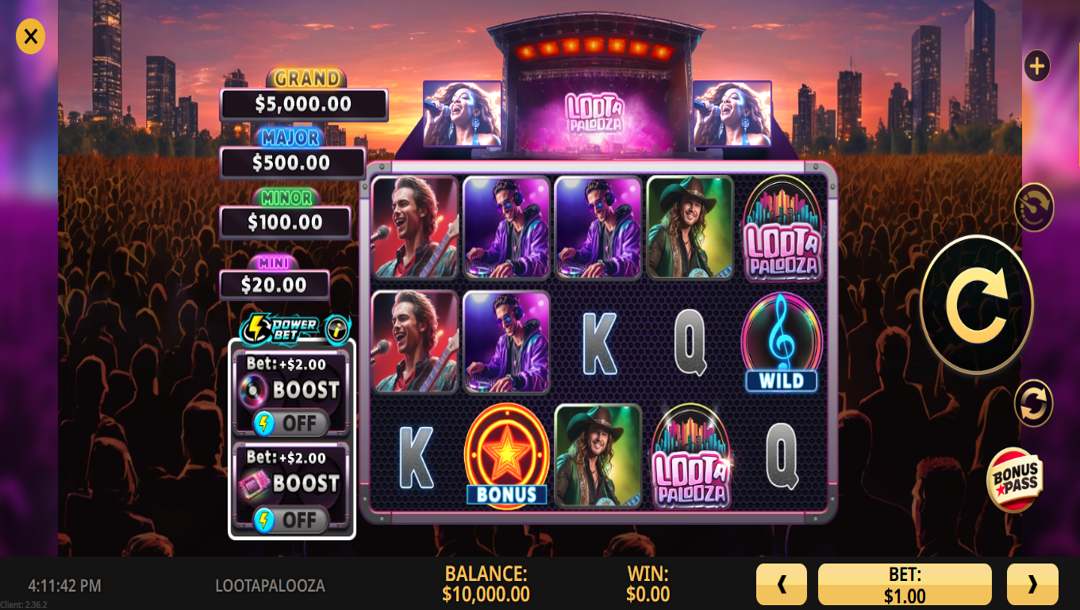Open the autoplay arrows icon
Screen dimensions: 1080x610
click(1033, 403)
